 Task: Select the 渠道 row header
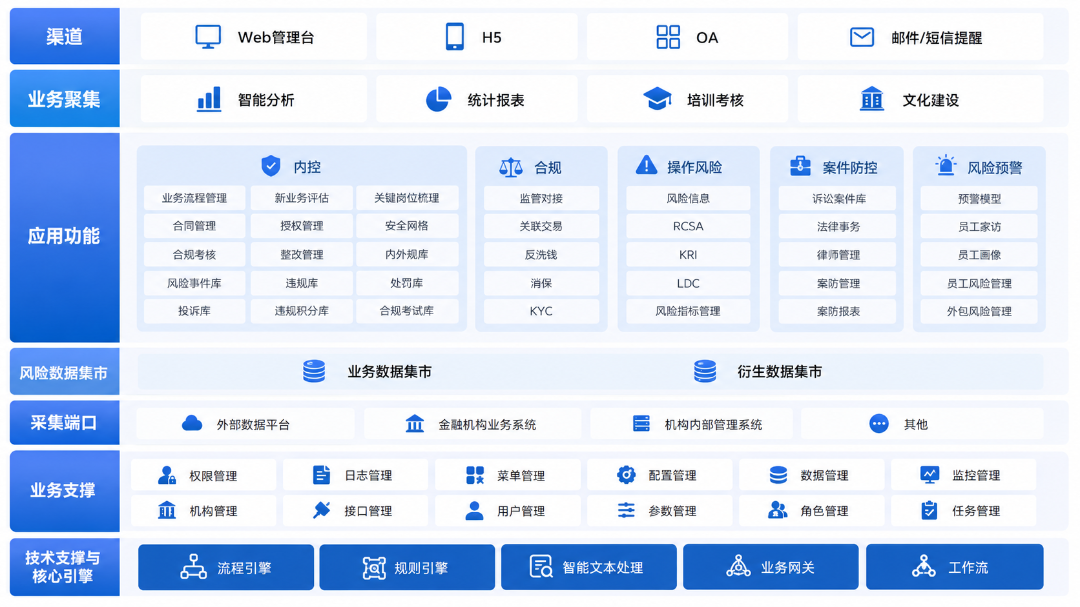coord(65,37)
